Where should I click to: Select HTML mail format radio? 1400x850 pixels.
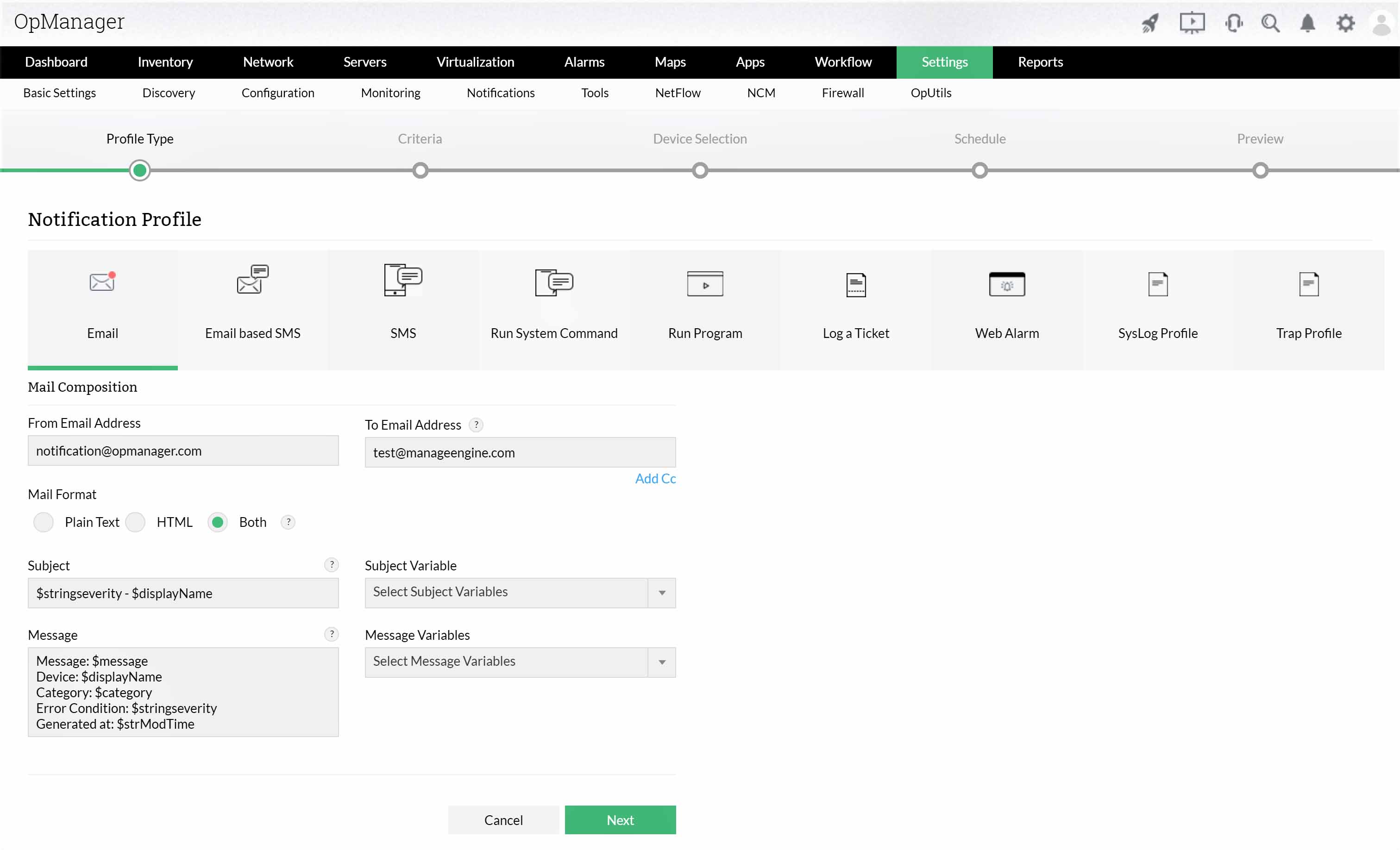(x=135, y=522)
